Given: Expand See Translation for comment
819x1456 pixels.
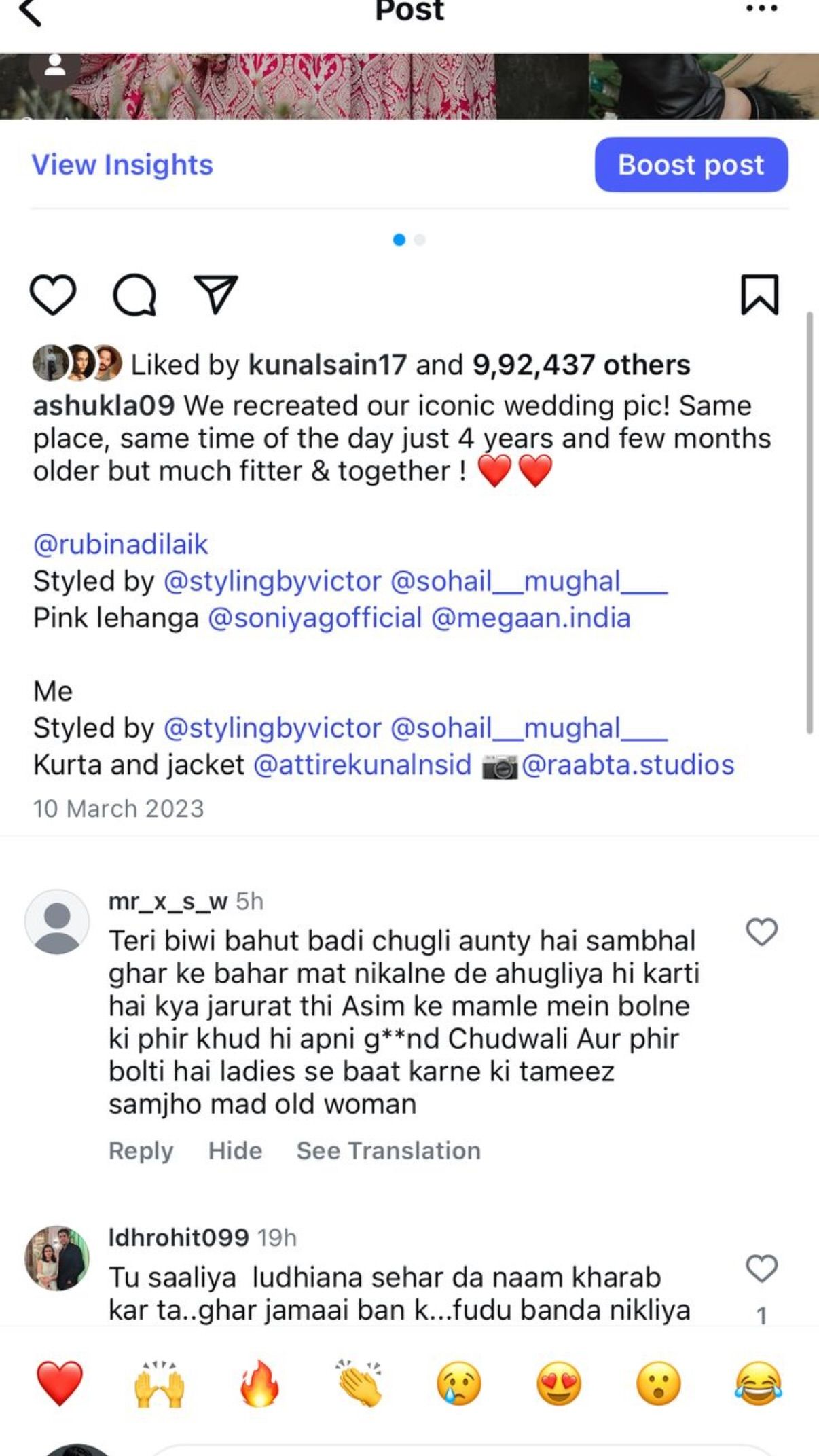Looking at the screenshot, I should 388,1150.
